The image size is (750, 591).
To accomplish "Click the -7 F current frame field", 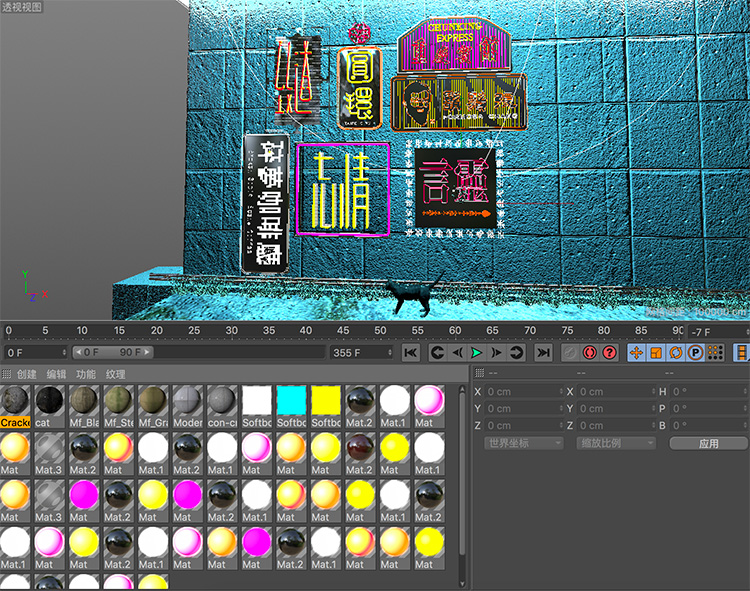I will [718, 332].
